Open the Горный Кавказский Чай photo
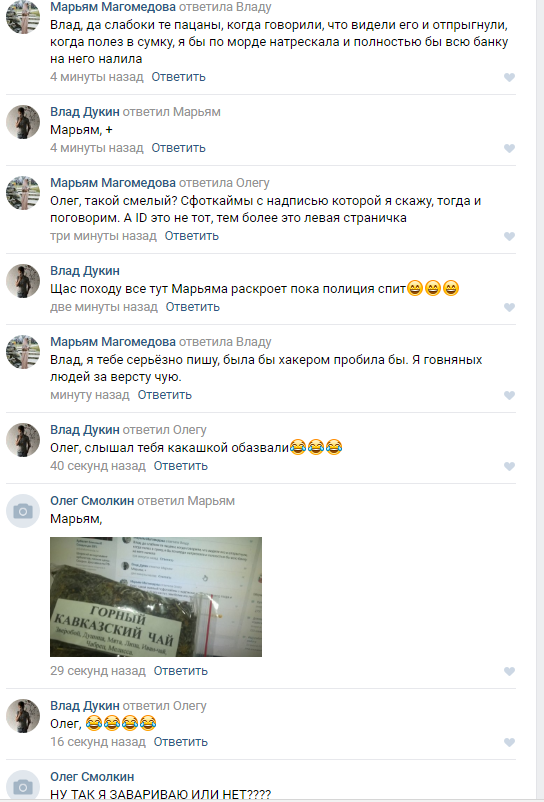The height and width of the screenshot is (802, 544). [156, 597]
